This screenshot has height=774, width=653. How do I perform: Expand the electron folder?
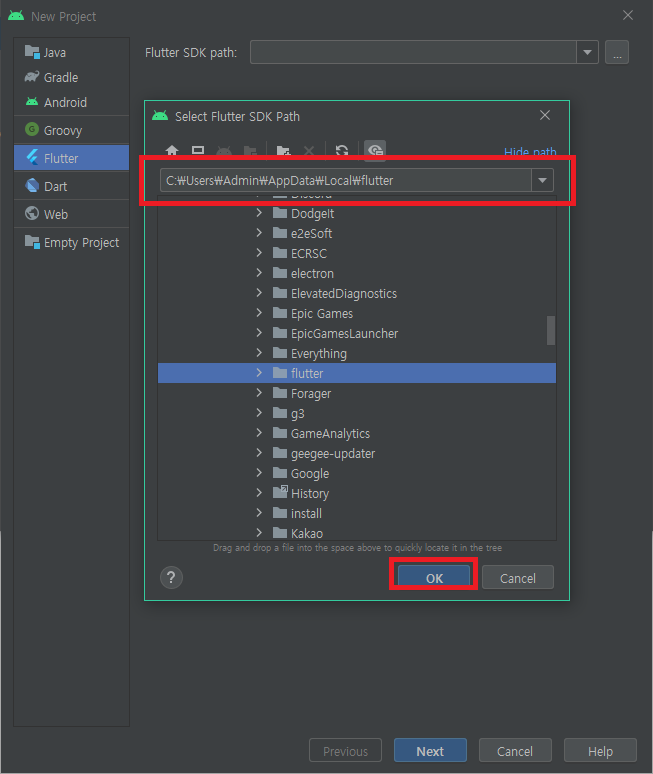pyautogui.click(x=259, y=273)
